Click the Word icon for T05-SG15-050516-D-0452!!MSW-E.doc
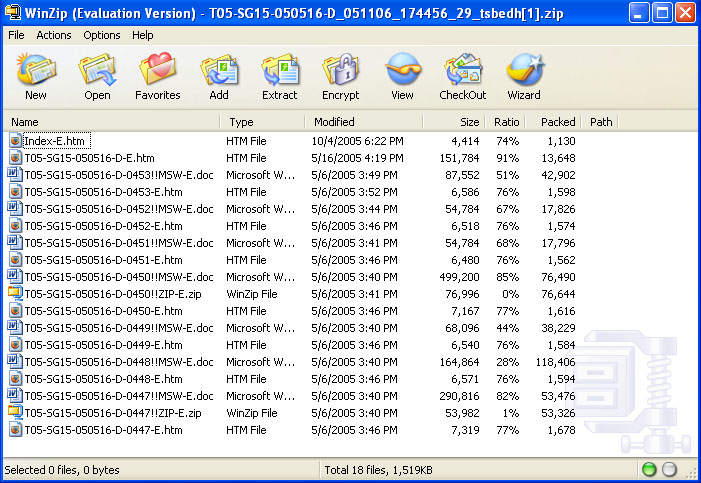Viewport: 701px width, 483px height. pos(15,209)
